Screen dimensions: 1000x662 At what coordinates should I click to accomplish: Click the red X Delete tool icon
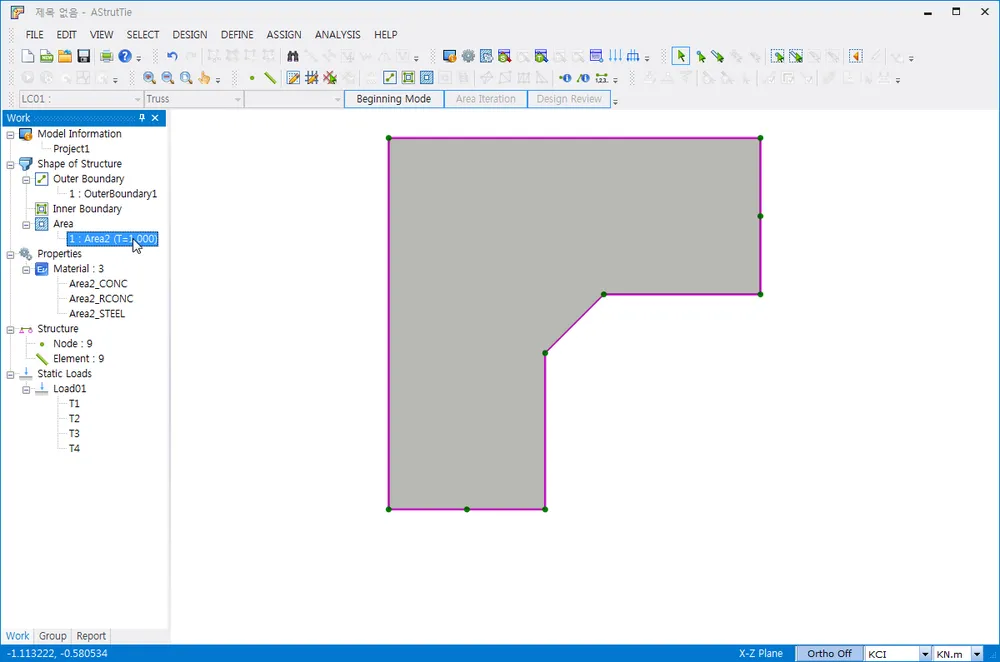click(330, 78)
